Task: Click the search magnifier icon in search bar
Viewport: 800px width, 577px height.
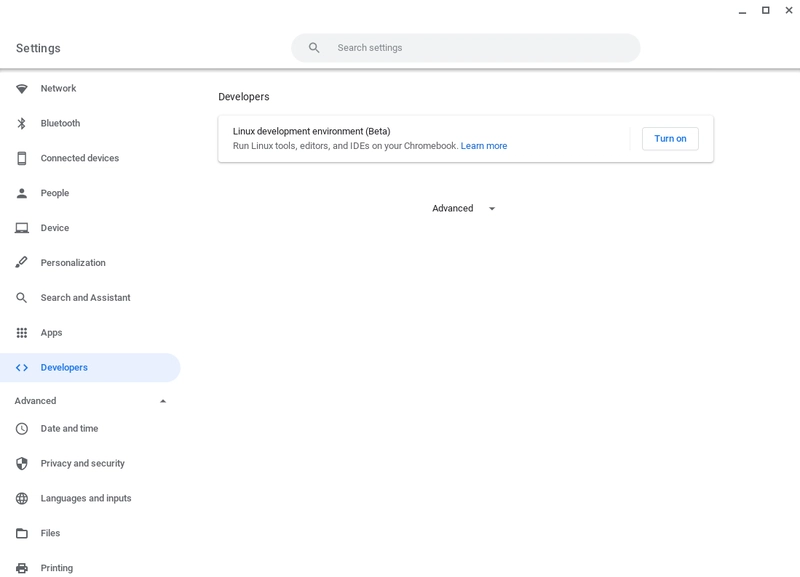Action: 314,48
